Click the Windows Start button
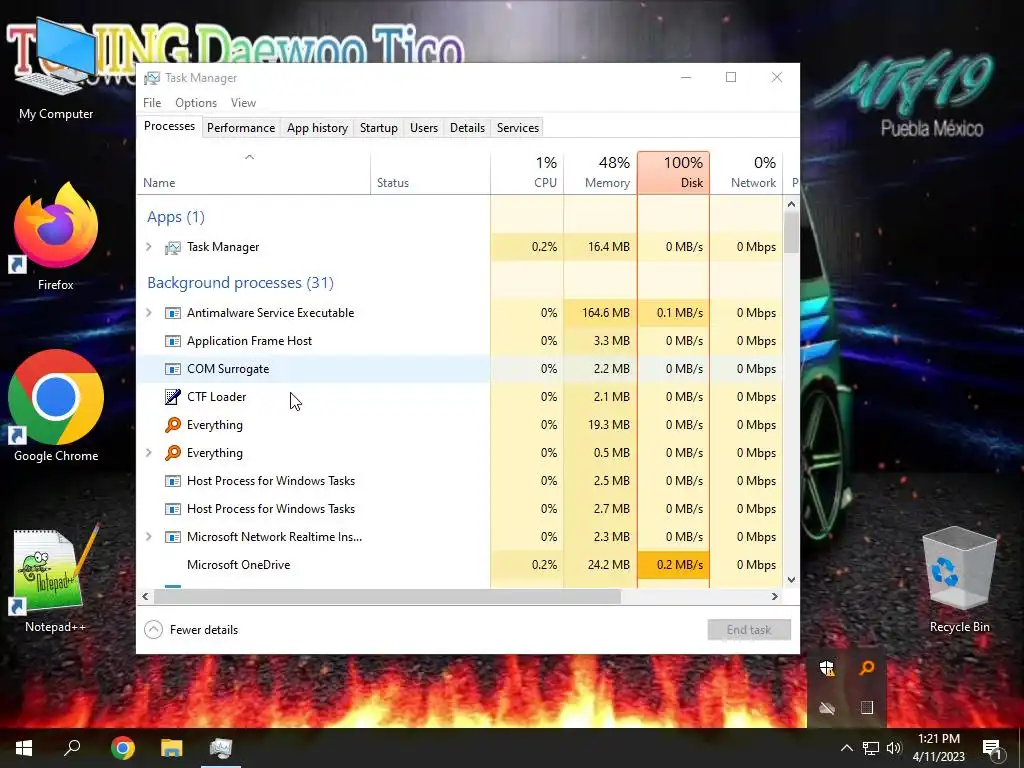The image size is (1024, 768). (x=24, y=748)
